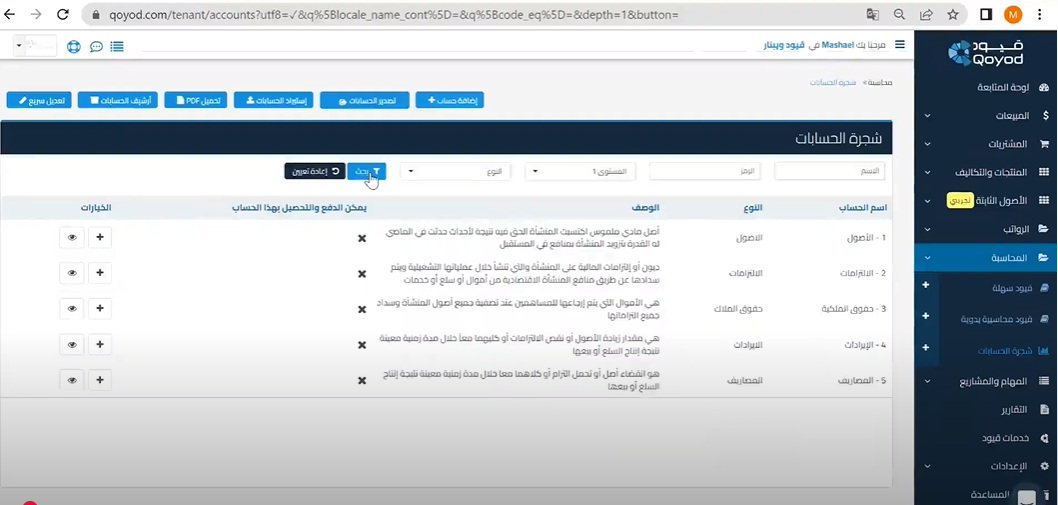Expand the المشتريات sidebar section

pyautogui.click(x=928, y=144)
